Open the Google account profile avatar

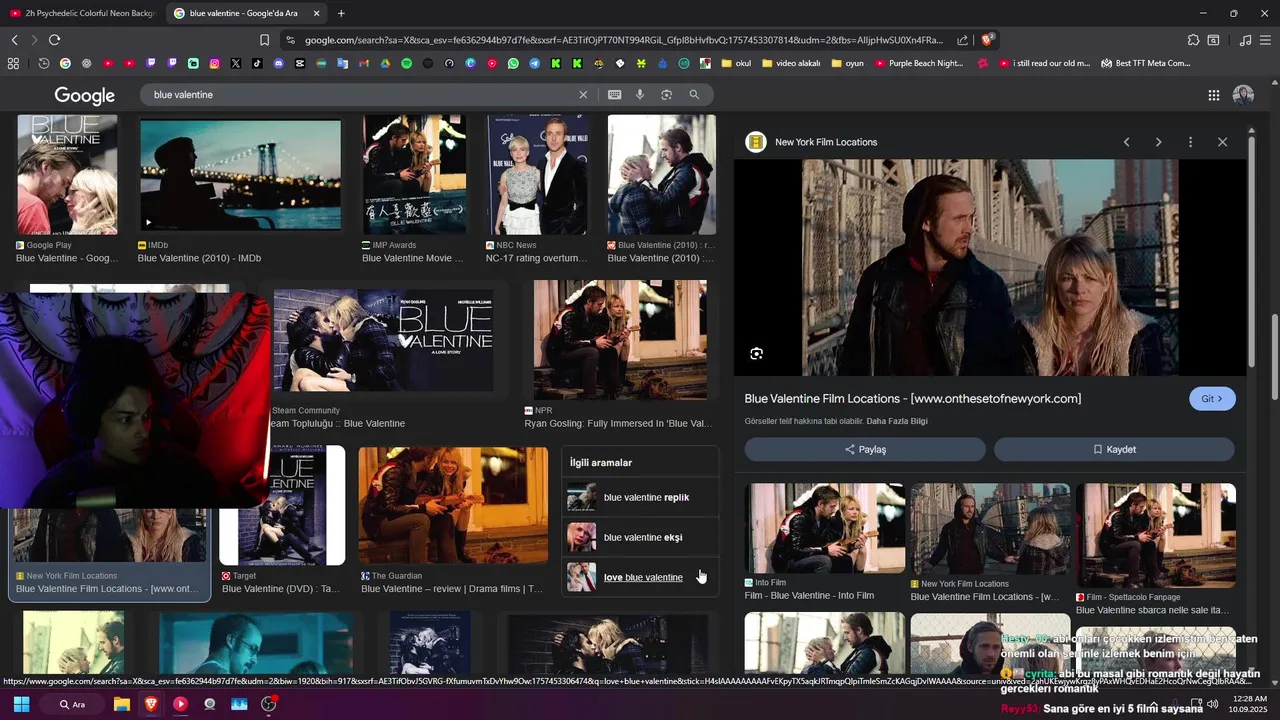[1243, 95]
